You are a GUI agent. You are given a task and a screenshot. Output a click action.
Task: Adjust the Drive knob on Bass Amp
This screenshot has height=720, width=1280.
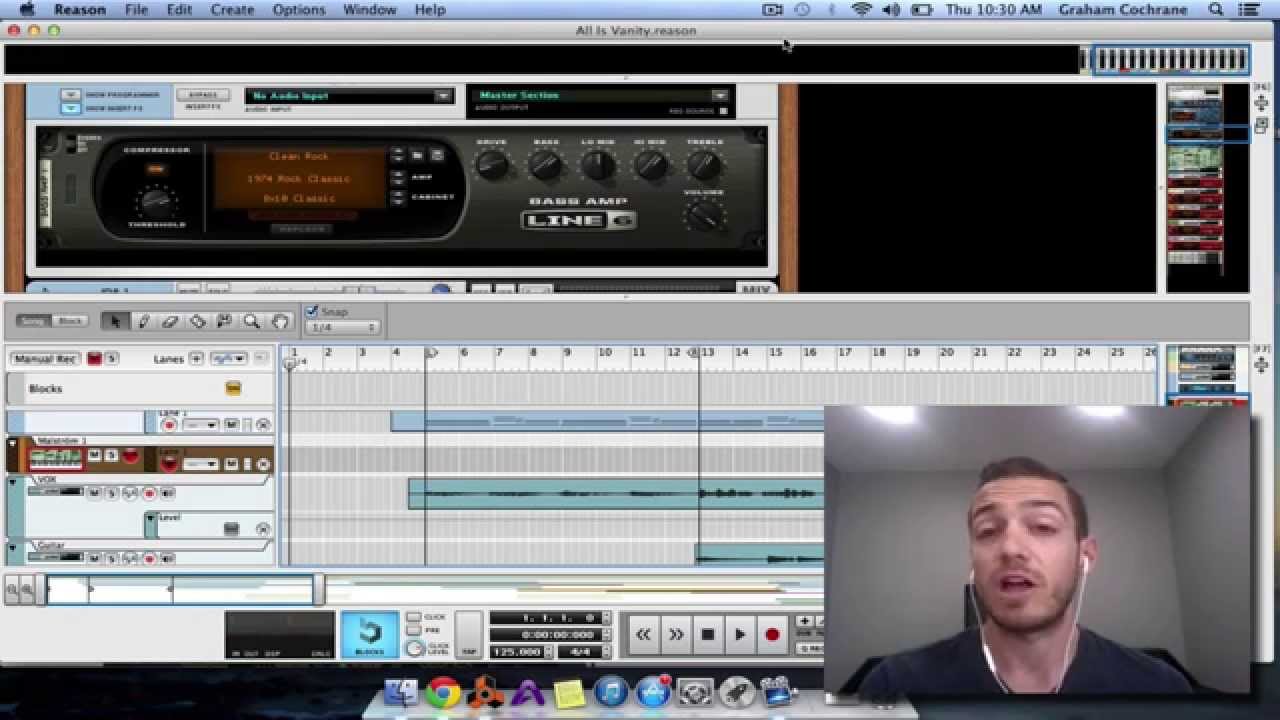click(x=491, y=166)
